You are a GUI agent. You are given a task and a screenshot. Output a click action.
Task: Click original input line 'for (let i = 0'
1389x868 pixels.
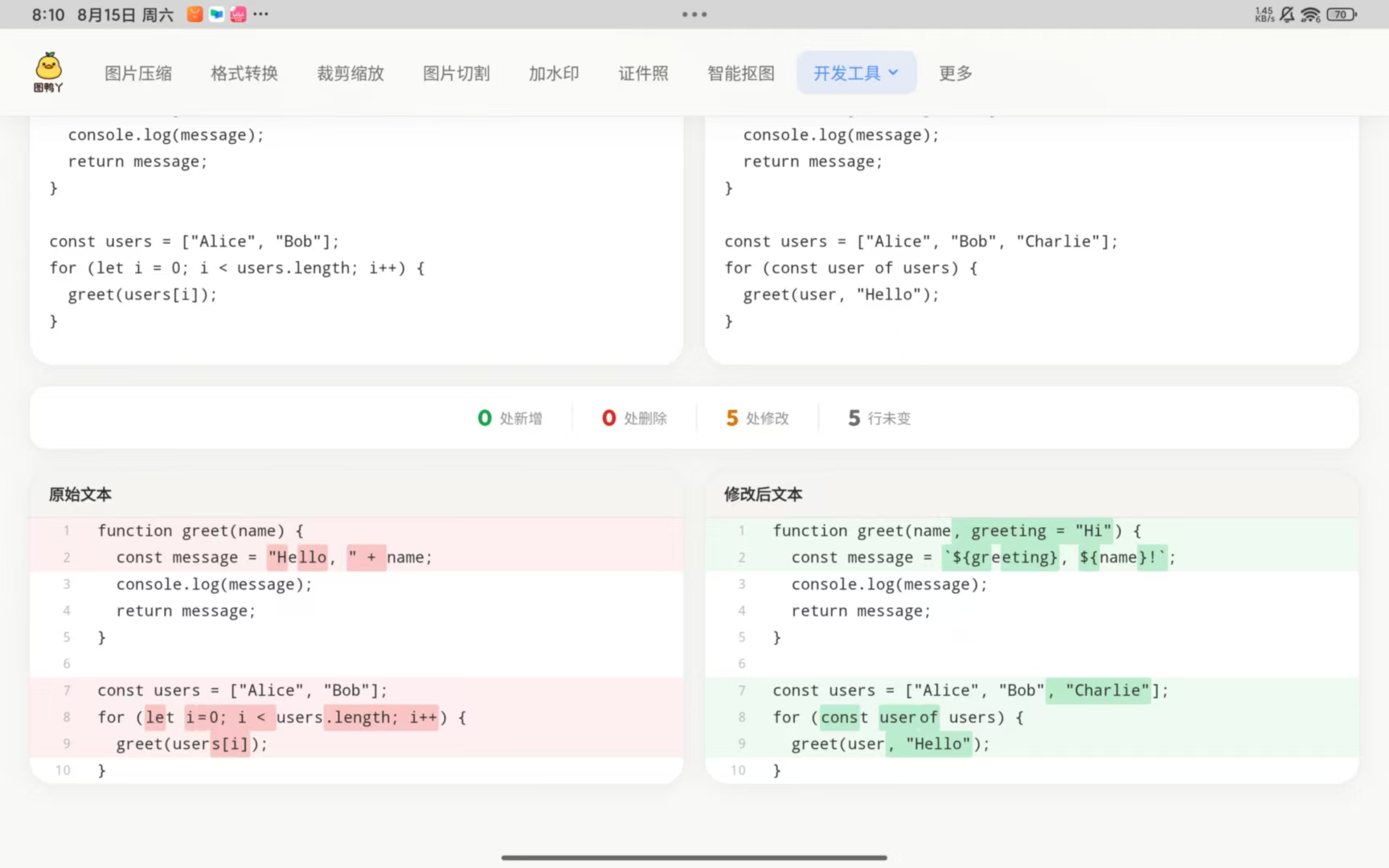(x=237, y=268)
